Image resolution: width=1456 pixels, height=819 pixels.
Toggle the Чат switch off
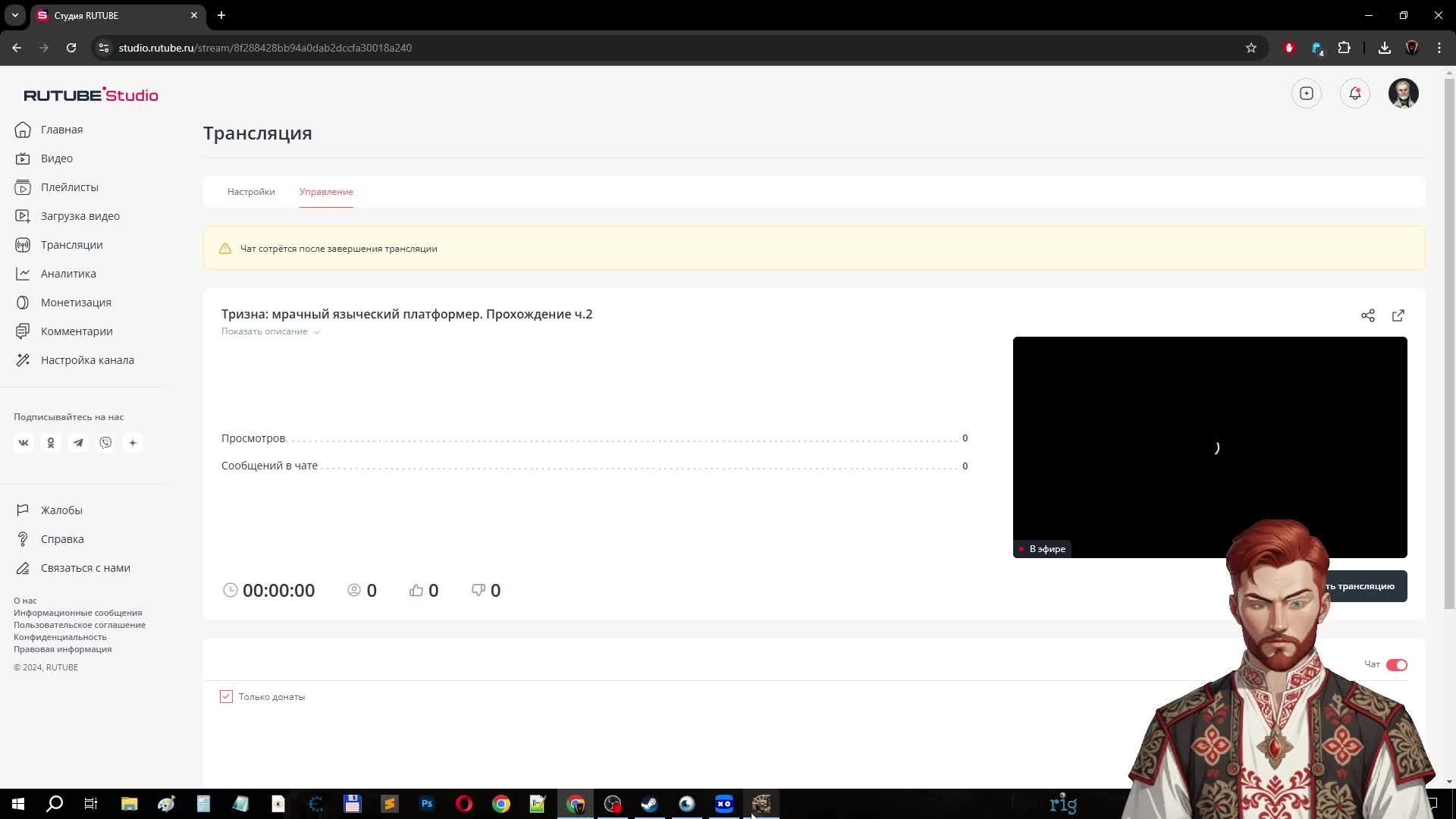(x=1396, y=665)
